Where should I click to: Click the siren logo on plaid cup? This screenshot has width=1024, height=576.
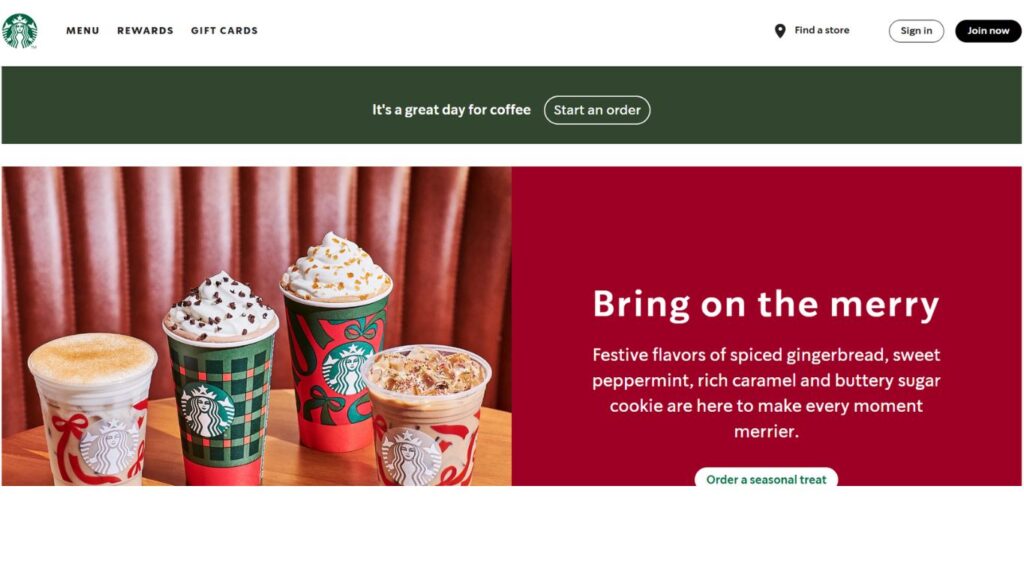point(206,410)
